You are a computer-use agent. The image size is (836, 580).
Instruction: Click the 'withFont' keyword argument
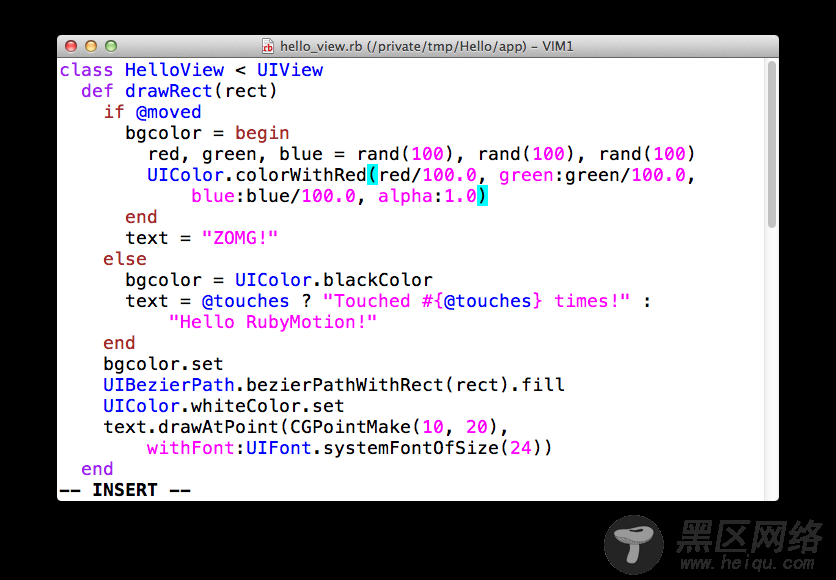tap(190, 448)
